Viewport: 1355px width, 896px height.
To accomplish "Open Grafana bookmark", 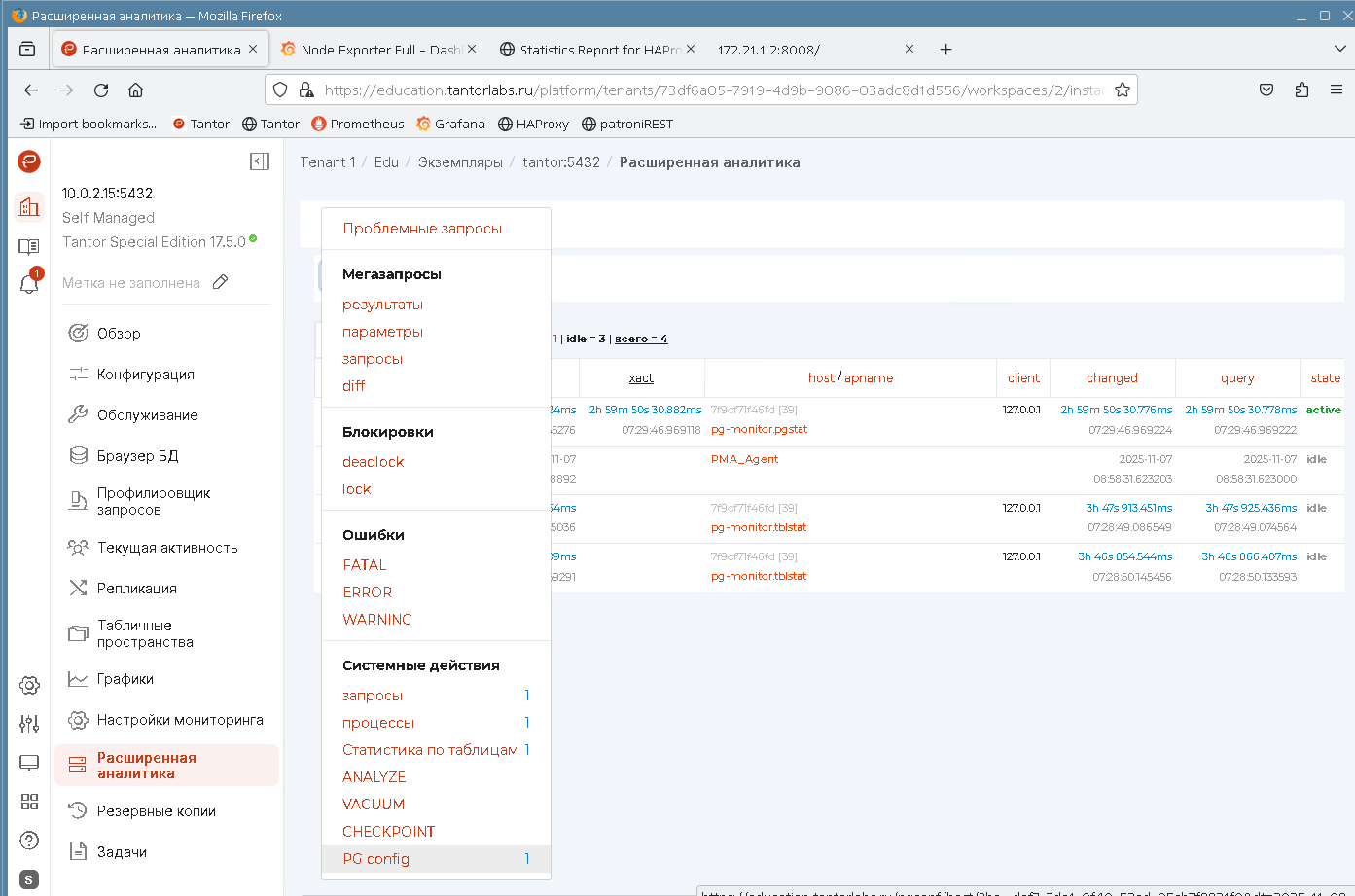I will click(450, 124).
